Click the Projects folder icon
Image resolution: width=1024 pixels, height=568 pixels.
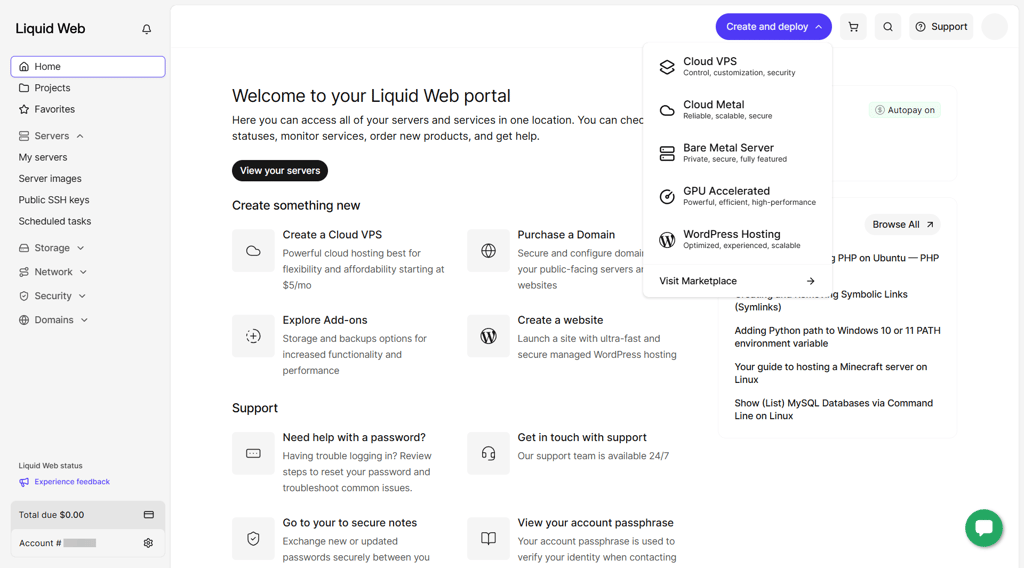pyautogui.click(x=24, y=87)
